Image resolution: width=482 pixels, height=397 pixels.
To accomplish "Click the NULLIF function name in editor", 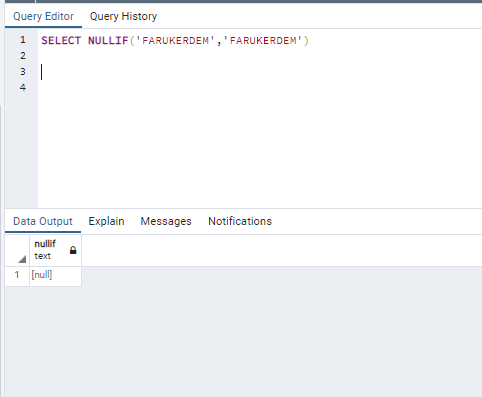I will point(108,41).
